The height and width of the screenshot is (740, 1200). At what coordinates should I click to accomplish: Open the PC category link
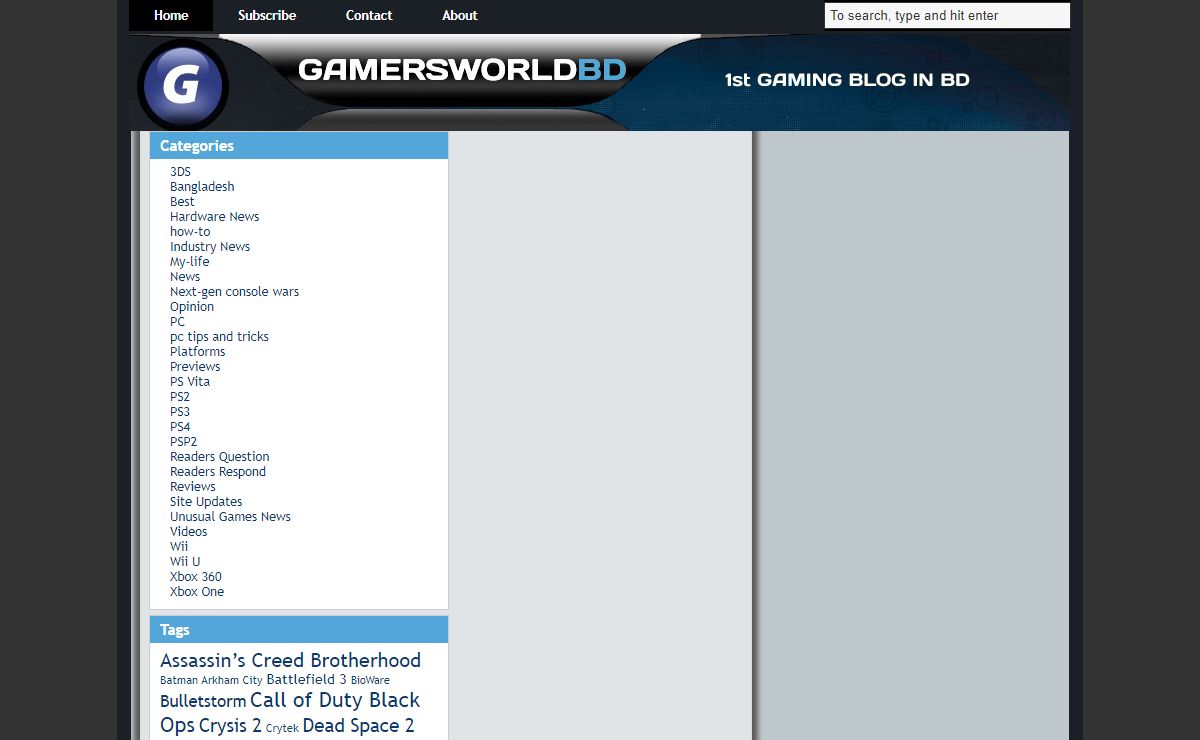(x=177, y=322)
